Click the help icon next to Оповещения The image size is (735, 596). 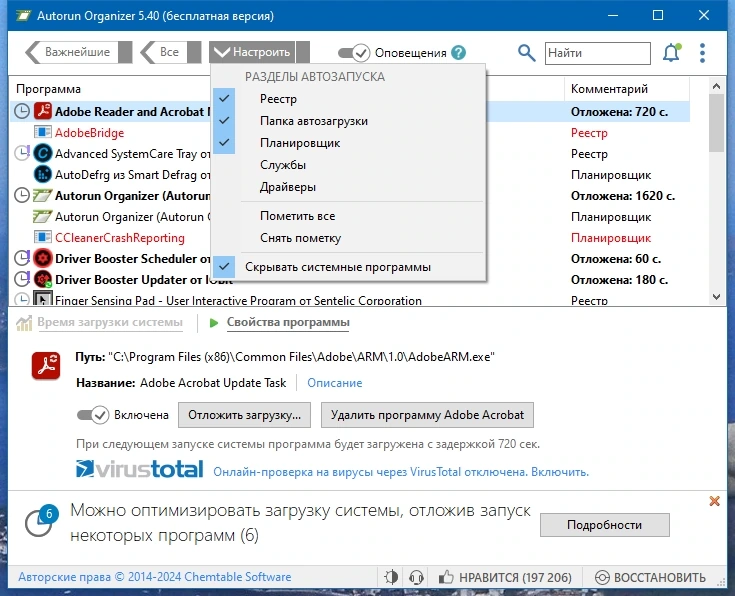click(x=458, y=53)
